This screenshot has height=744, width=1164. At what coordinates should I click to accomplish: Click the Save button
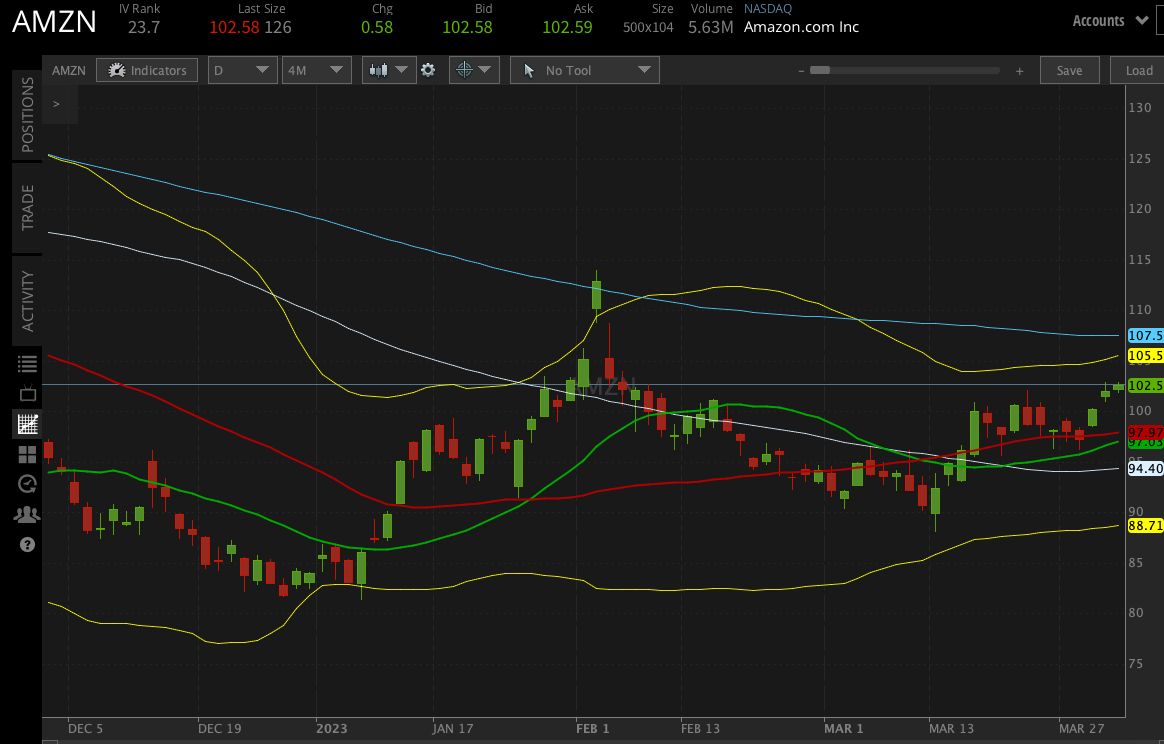[1069, 70]
